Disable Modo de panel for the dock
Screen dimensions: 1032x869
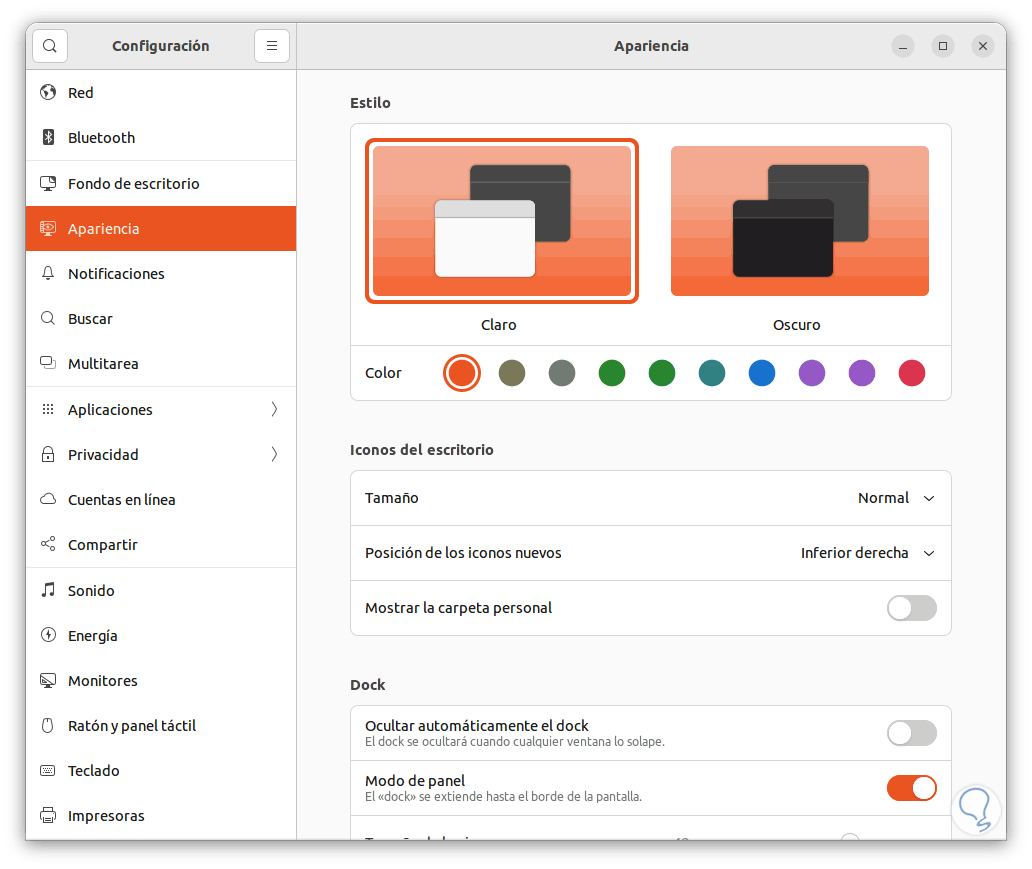point(911,787)
